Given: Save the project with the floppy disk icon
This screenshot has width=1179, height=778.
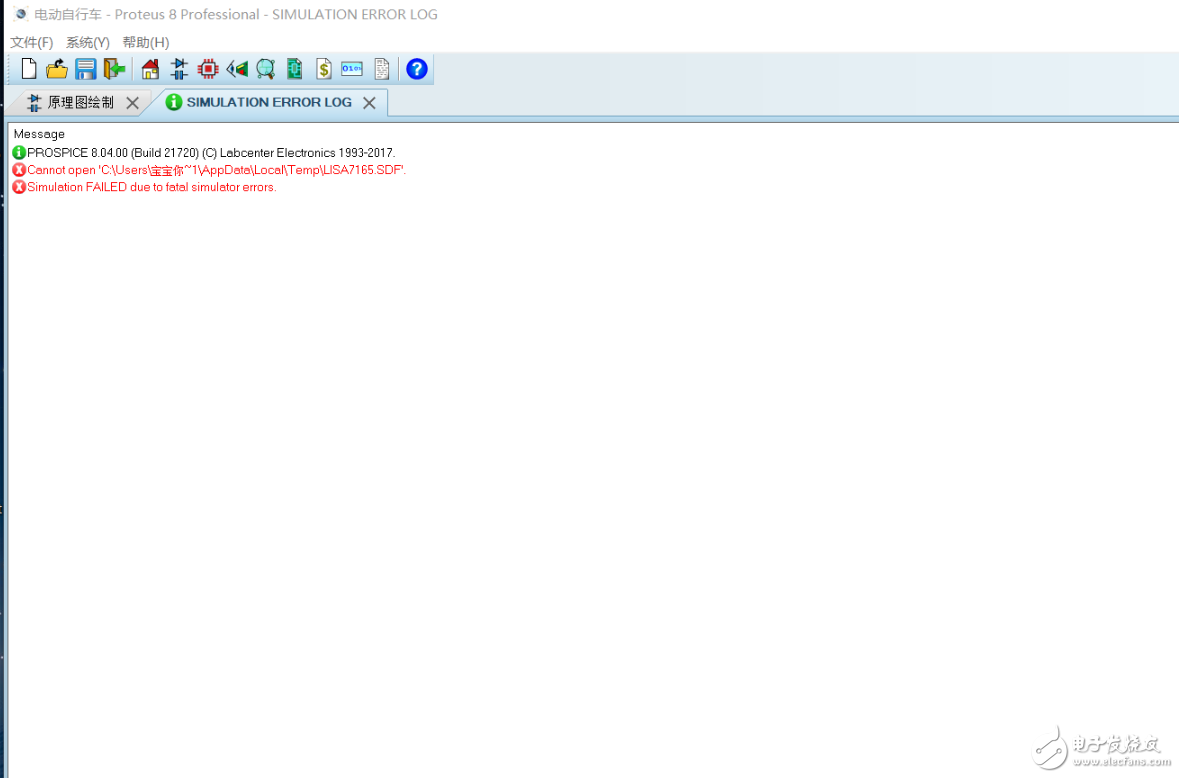Looking at the screenshot, I should point(86,69).
